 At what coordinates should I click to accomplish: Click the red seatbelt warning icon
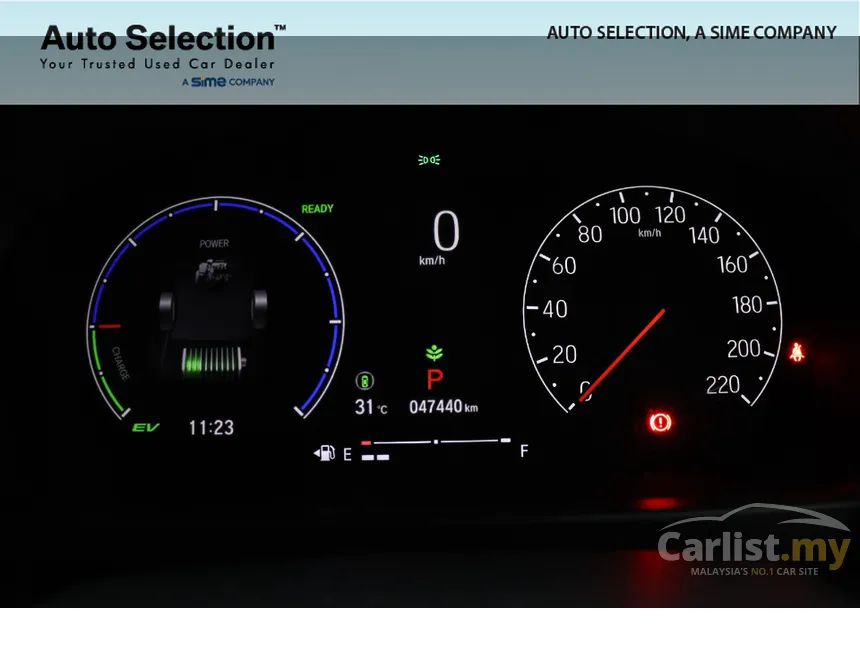pos(797,352)
